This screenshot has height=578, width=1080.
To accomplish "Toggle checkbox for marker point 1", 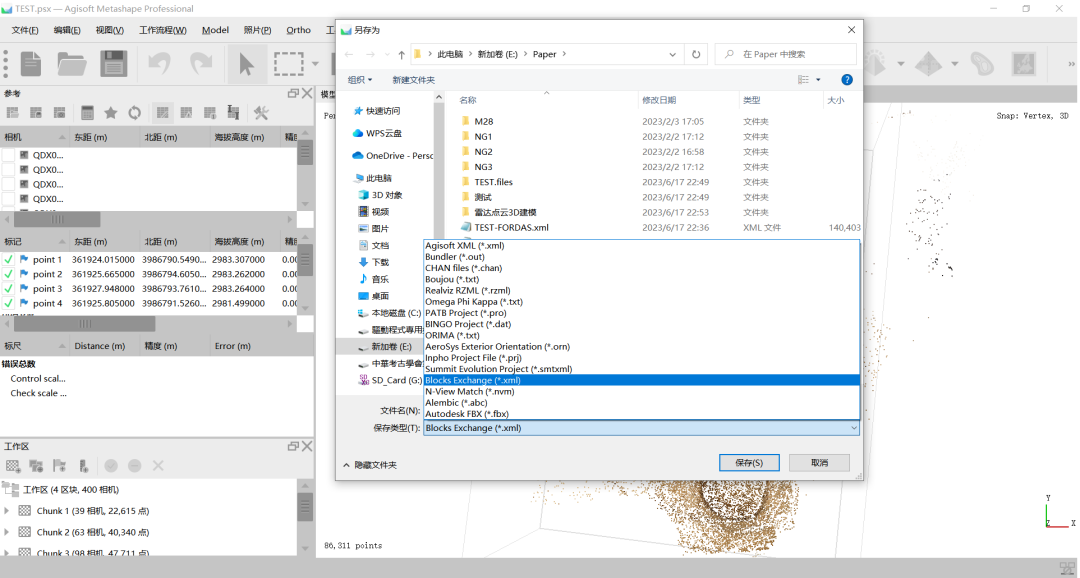I will click(8, 260).
